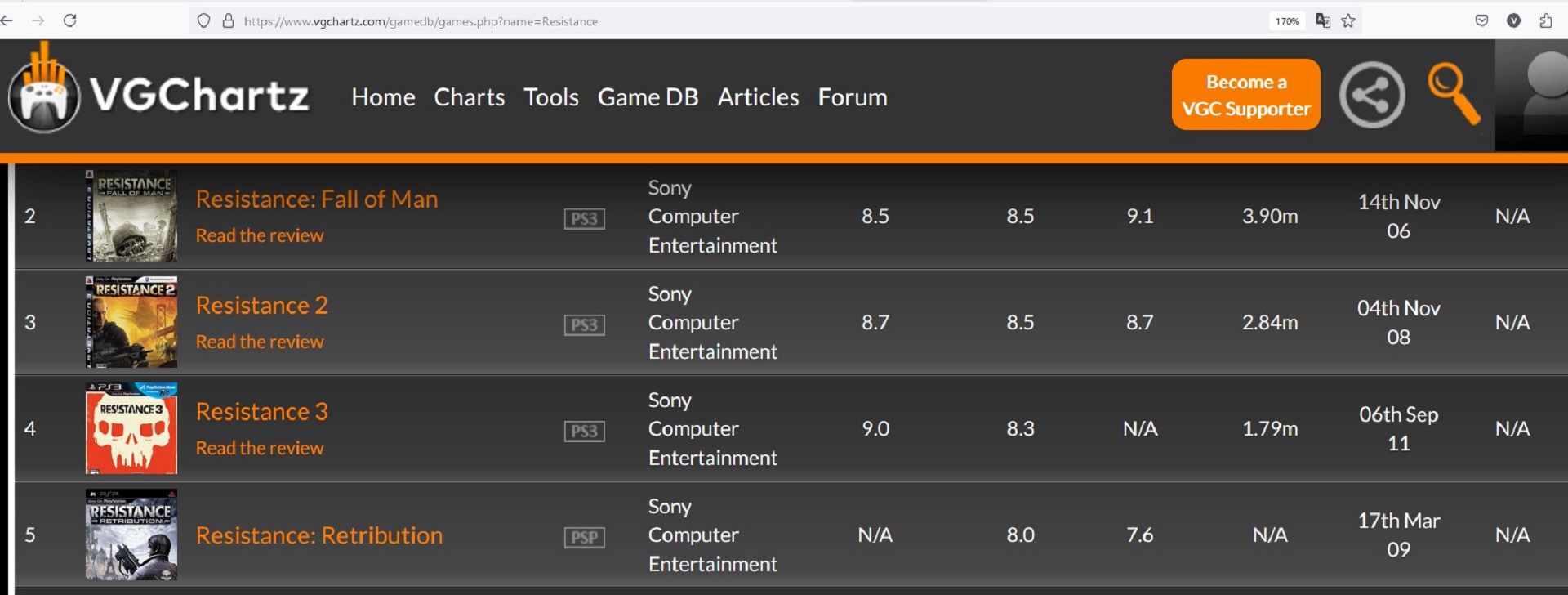The image size is (1568, 595).
Task: Open the Forum menu
Action: [853, 97]
